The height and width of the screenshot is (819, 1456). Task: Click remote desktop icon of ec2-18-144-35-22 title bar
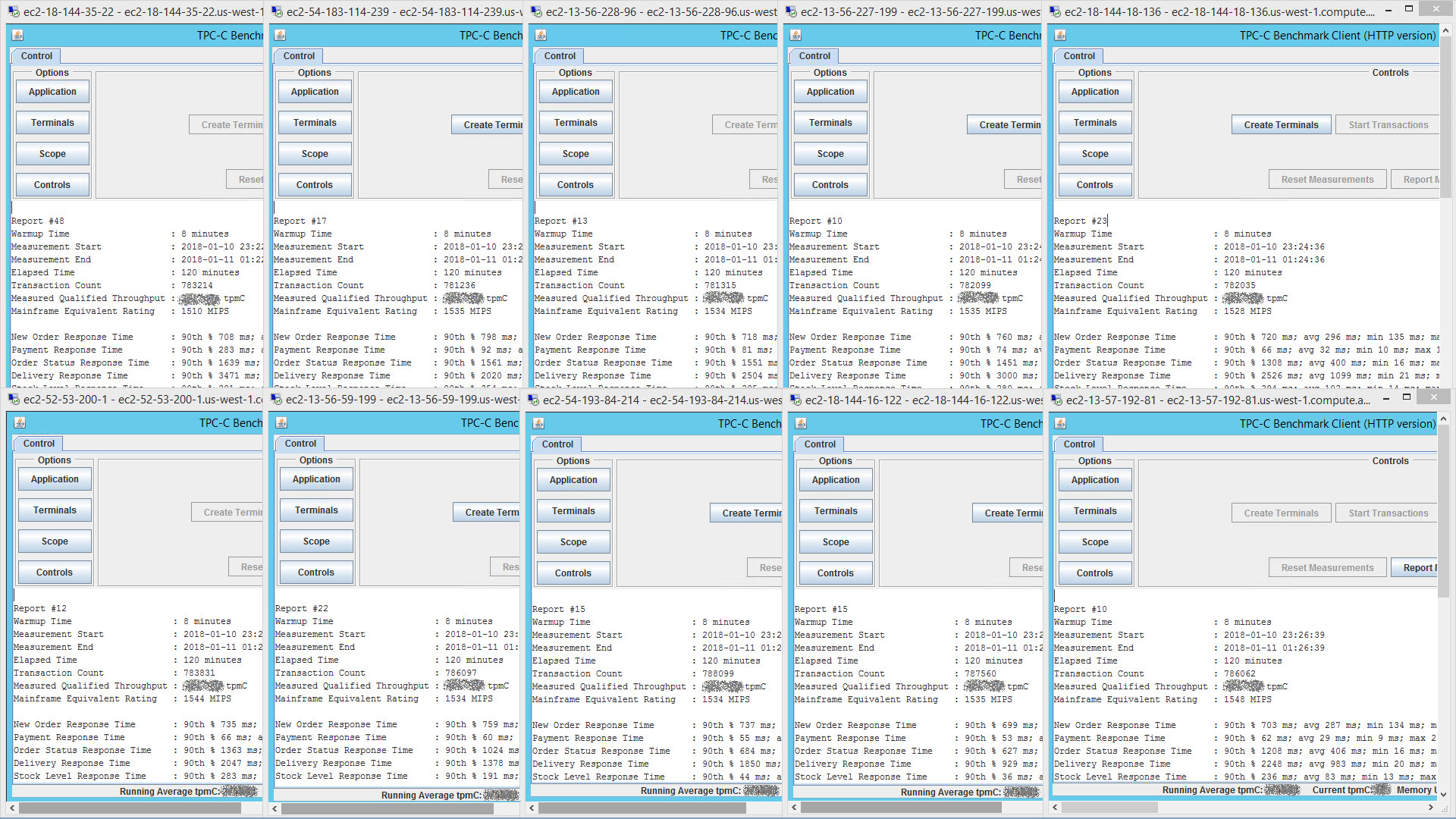(14, 12)
